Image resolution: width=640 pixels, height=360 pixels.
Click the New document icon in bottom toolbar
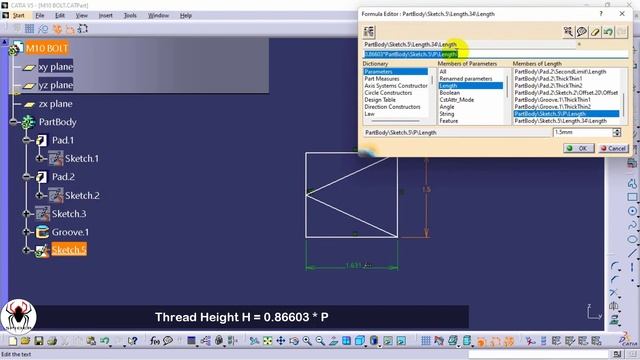pos(12,340)
